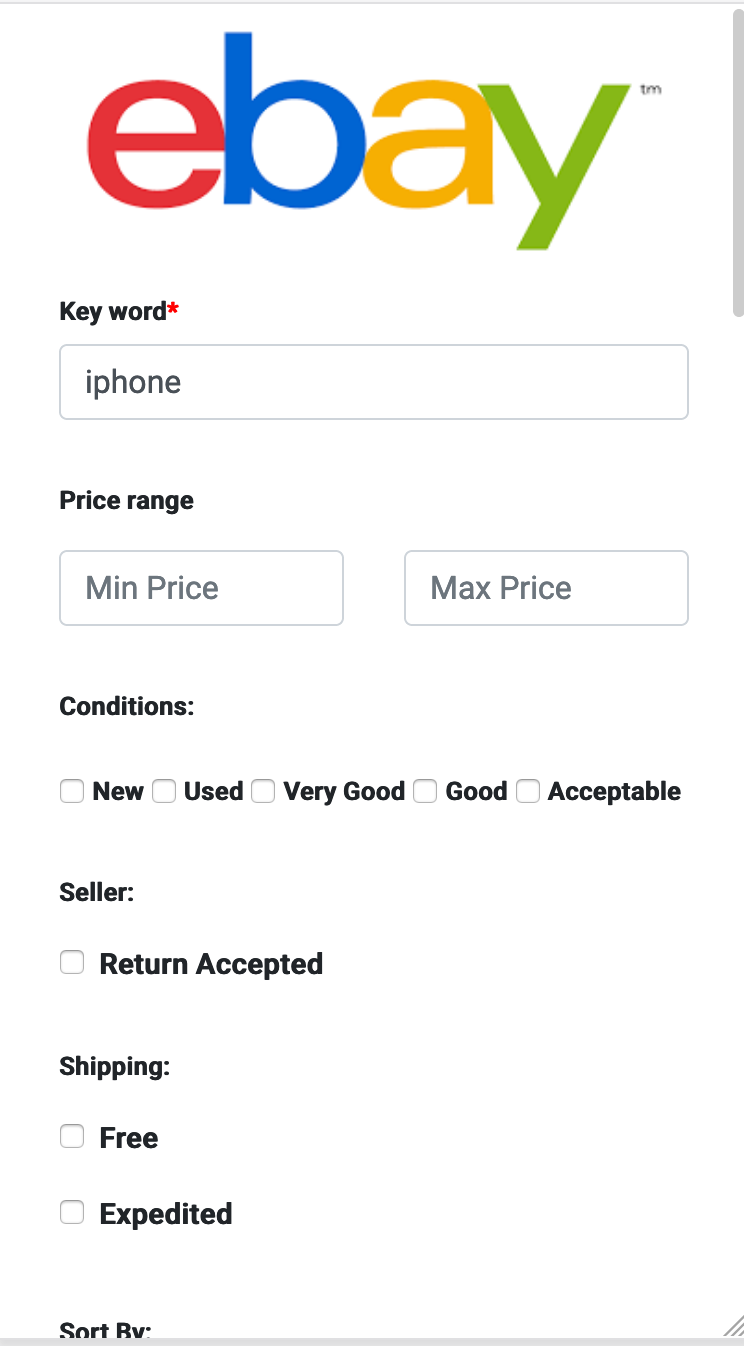Click the Conditions heading
The image size is (744, 1346).
click(x=127, y=706)
